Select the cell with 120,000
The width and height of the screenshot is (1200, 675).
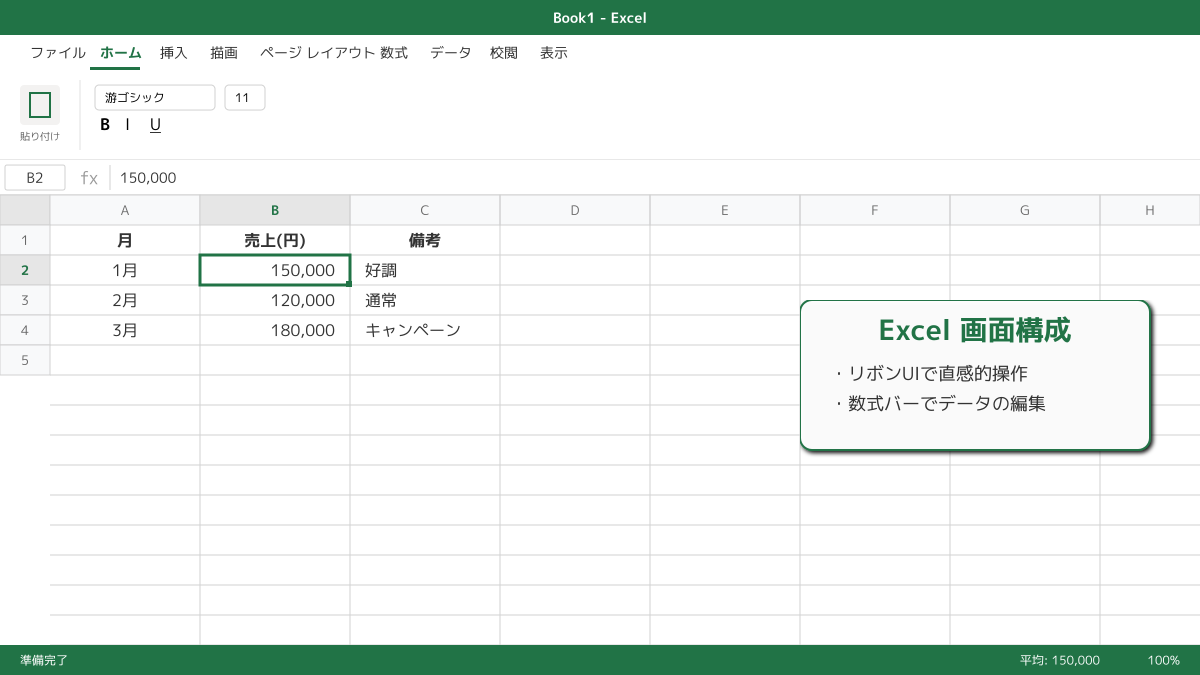pos(275,300)
